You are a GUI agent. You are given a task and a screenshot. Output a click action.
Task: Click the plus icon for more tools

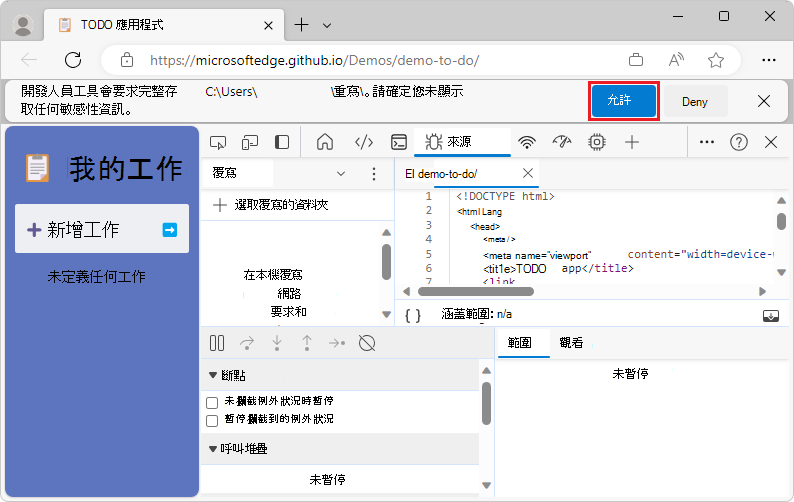tap(631, 142)
